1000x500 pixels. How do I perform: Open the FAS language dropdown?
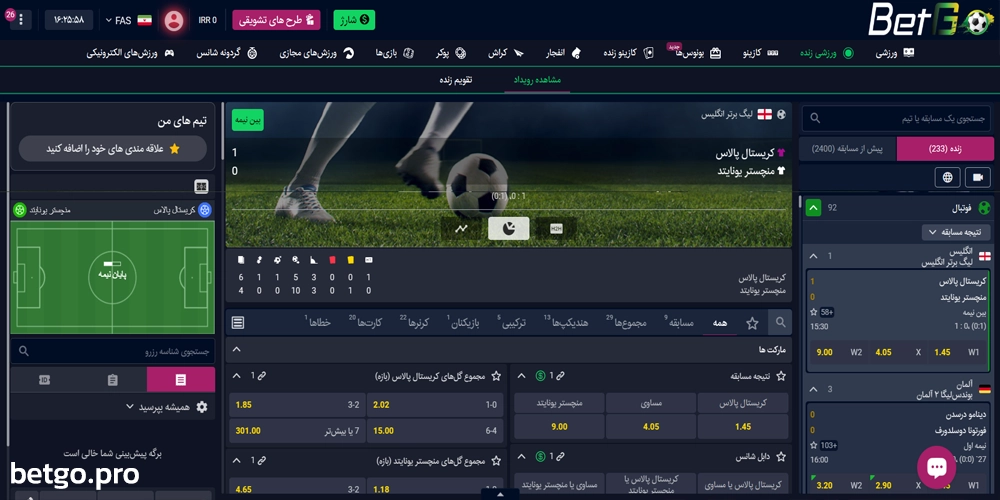[128, 20]
